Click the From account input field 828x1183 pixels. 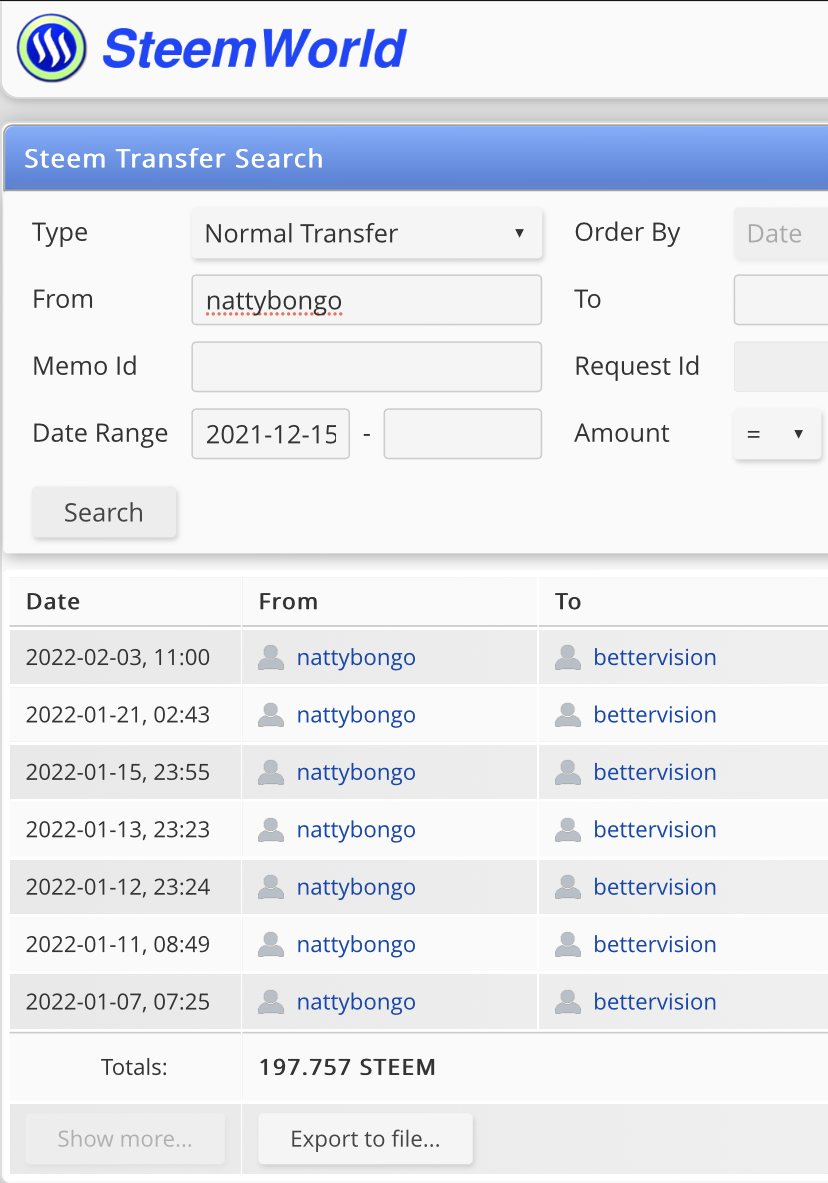click(x=366, y=300)
